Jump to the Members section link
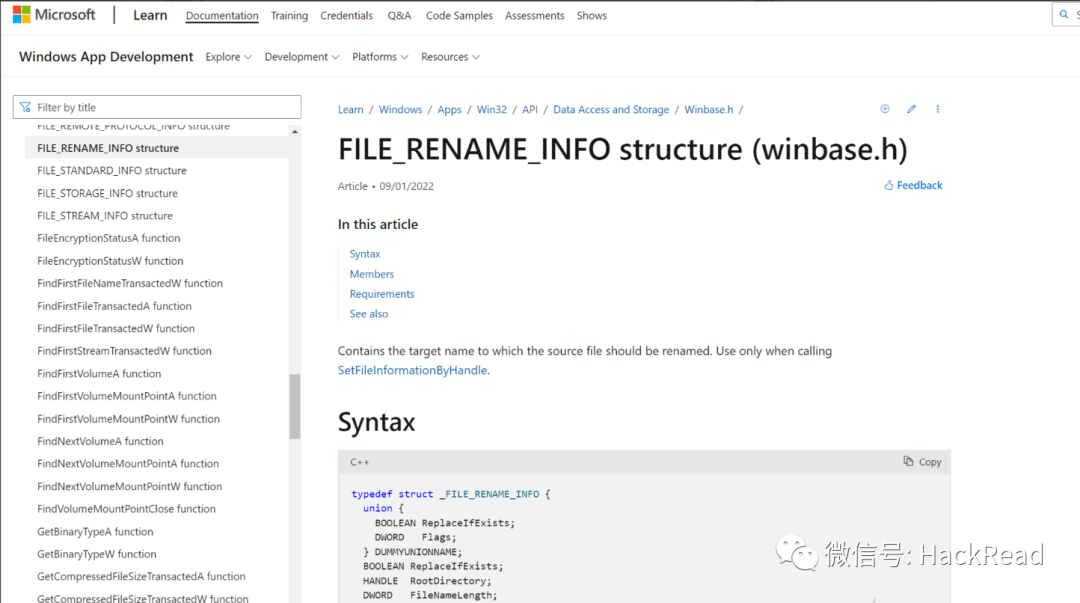1080x603 pixels. click(x=371, y=274)
